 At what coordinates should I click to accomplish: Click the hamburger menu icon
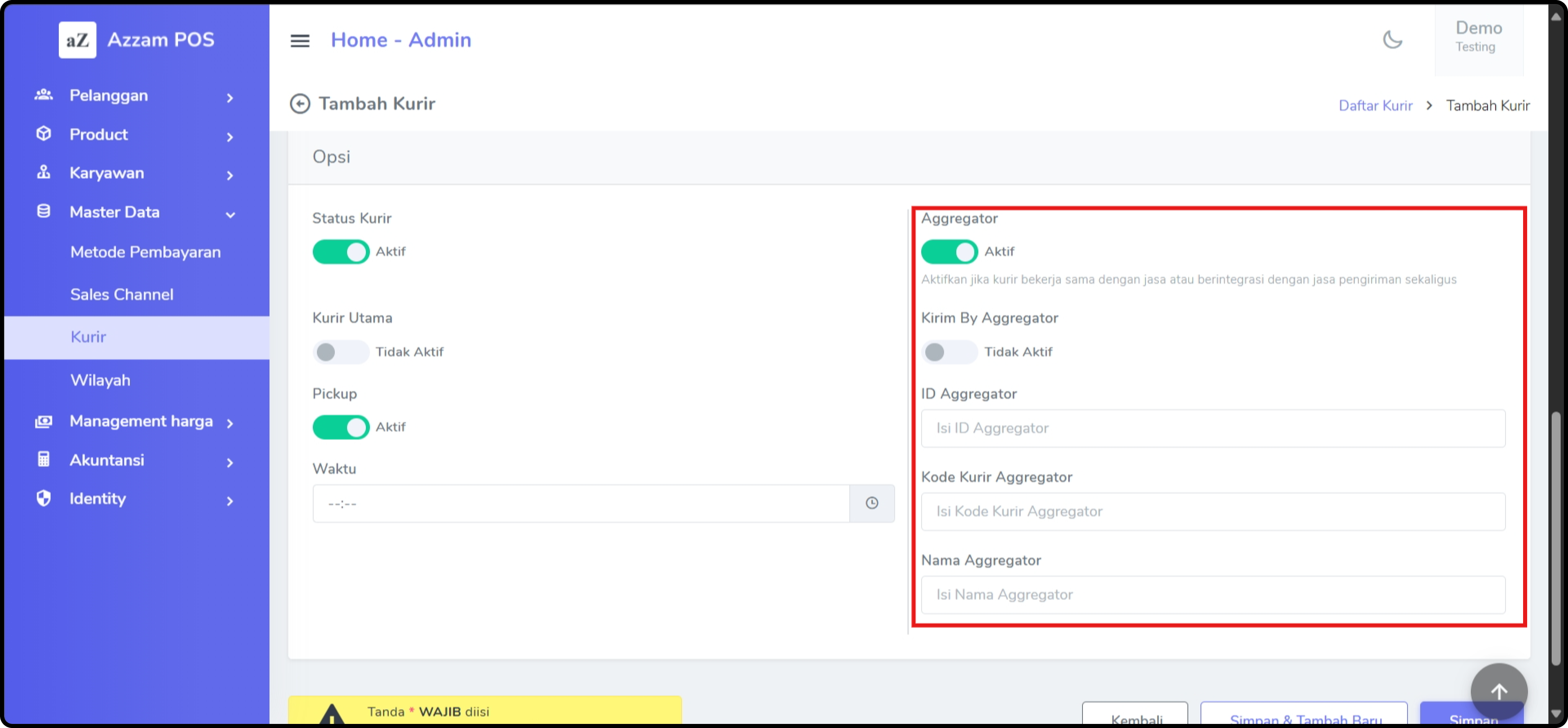(x=299, y=41)
